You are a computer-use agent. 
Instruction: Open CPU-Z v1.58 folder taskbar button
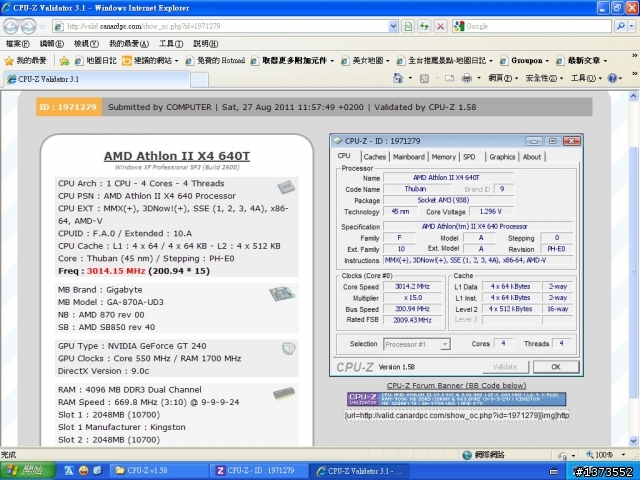159,471
